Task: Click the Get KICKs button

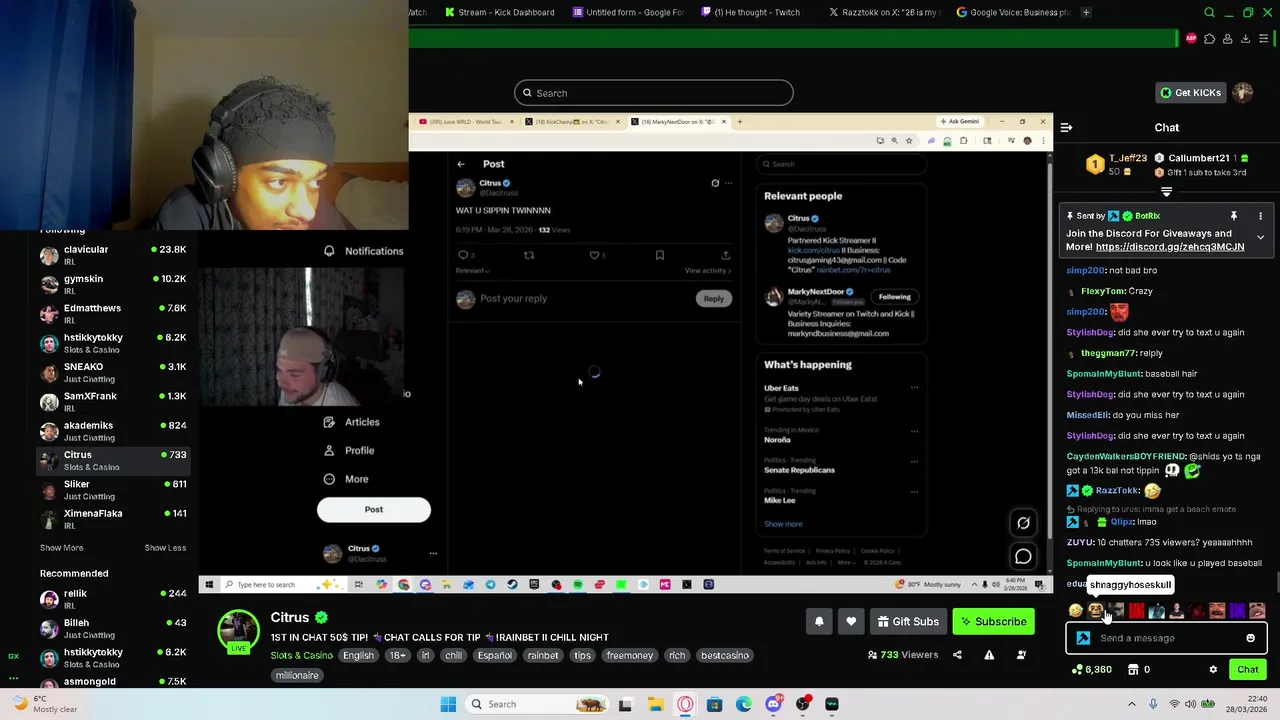Action: 1189,93
